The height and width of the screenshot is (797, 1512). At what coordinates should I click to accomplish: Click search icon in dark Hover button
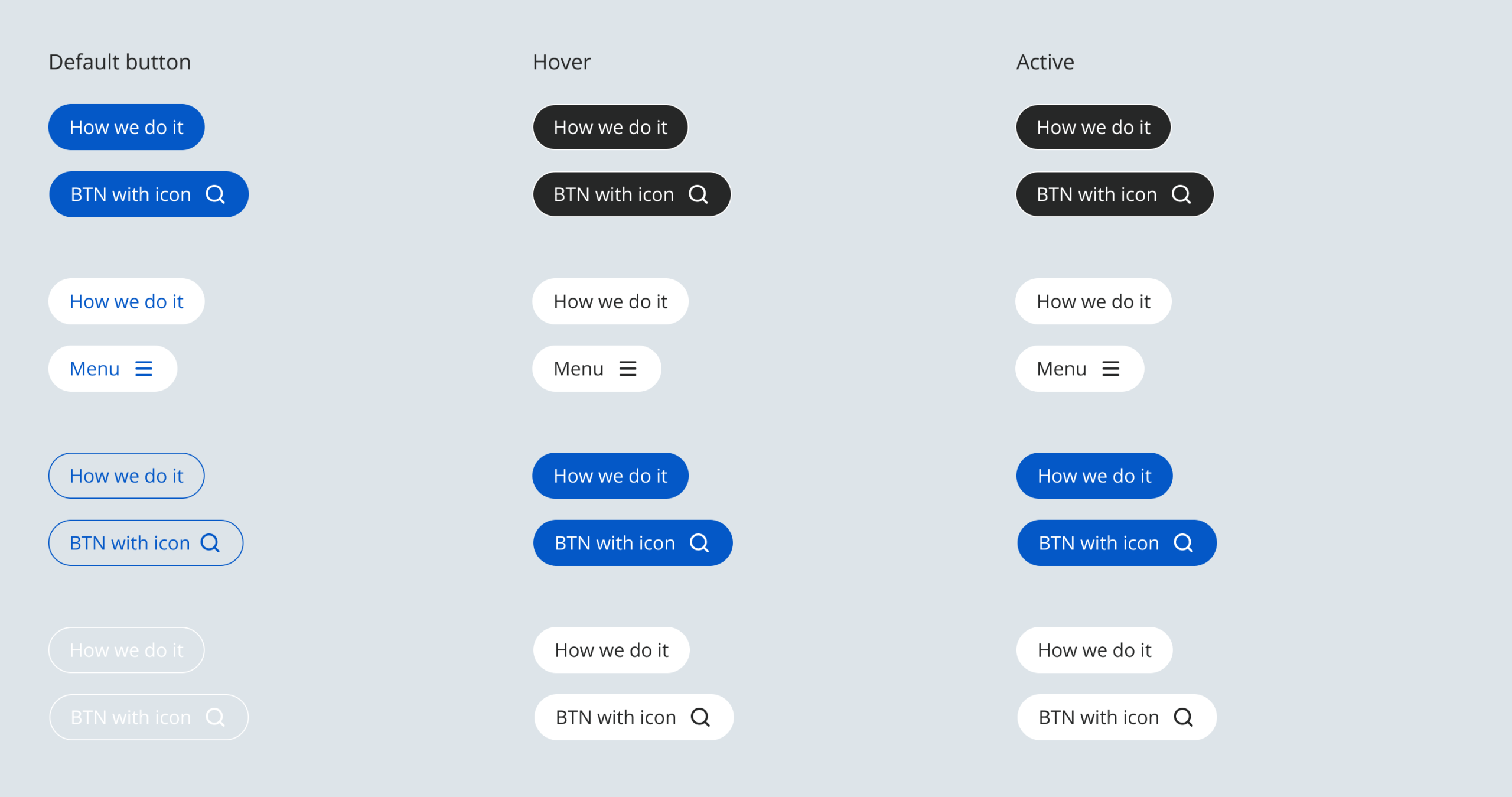pyautogui.click(x=698, y=194)
